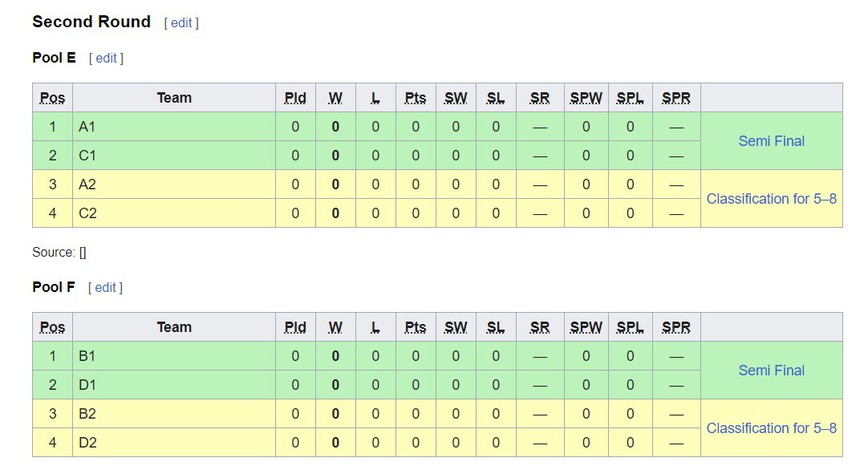This screenshot has width=860, height=474.
Task: Open the edit link next to Pool F
Action: (x=106, y=287)
